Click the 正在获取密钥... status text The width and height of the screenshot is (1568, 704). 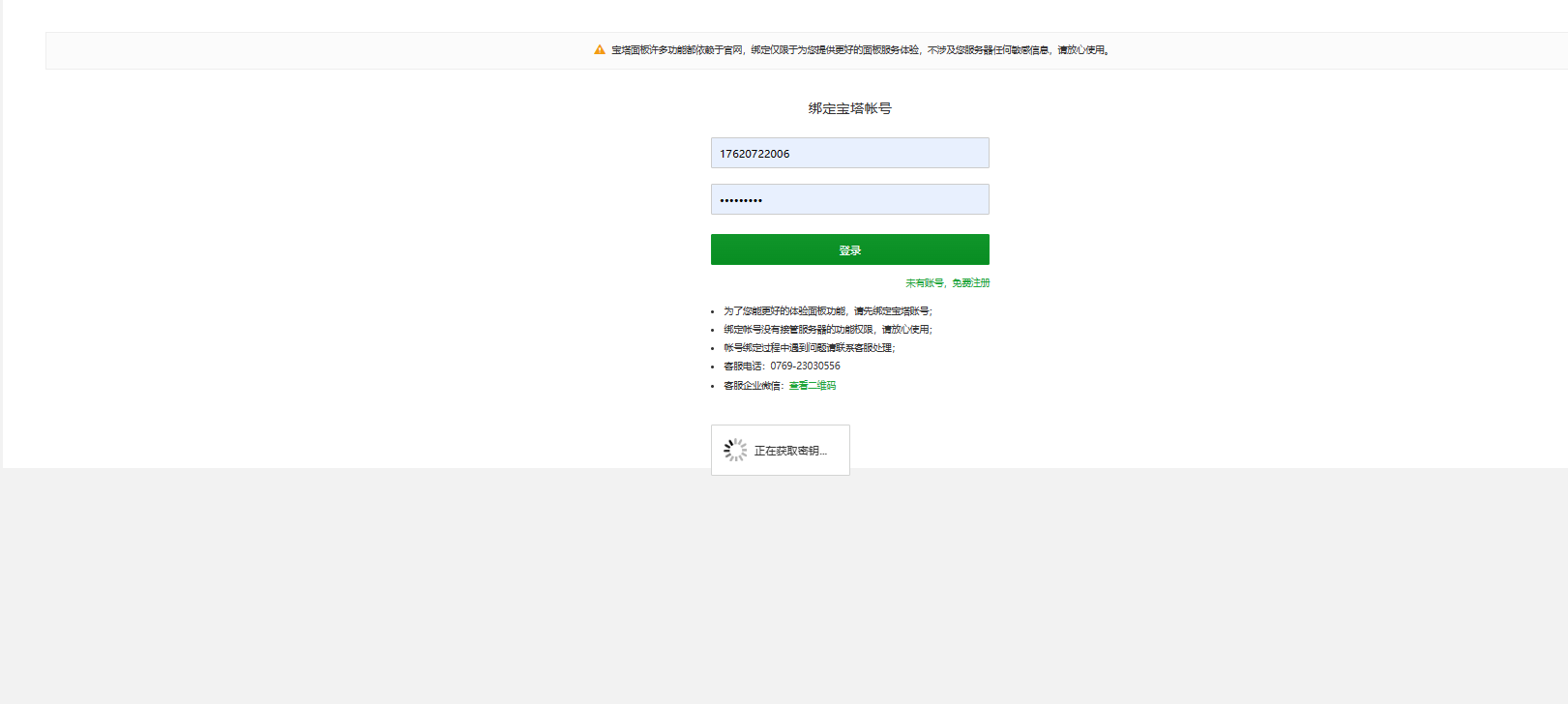790,451
